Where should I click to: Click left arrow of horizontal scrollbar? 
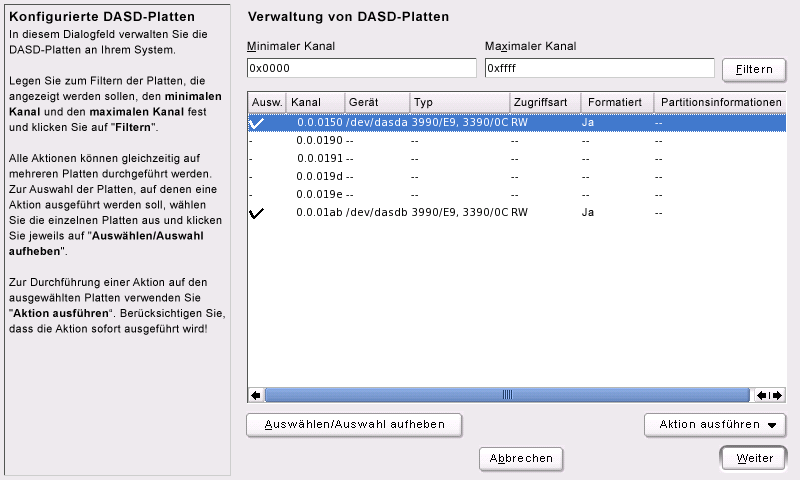[256, 395]
